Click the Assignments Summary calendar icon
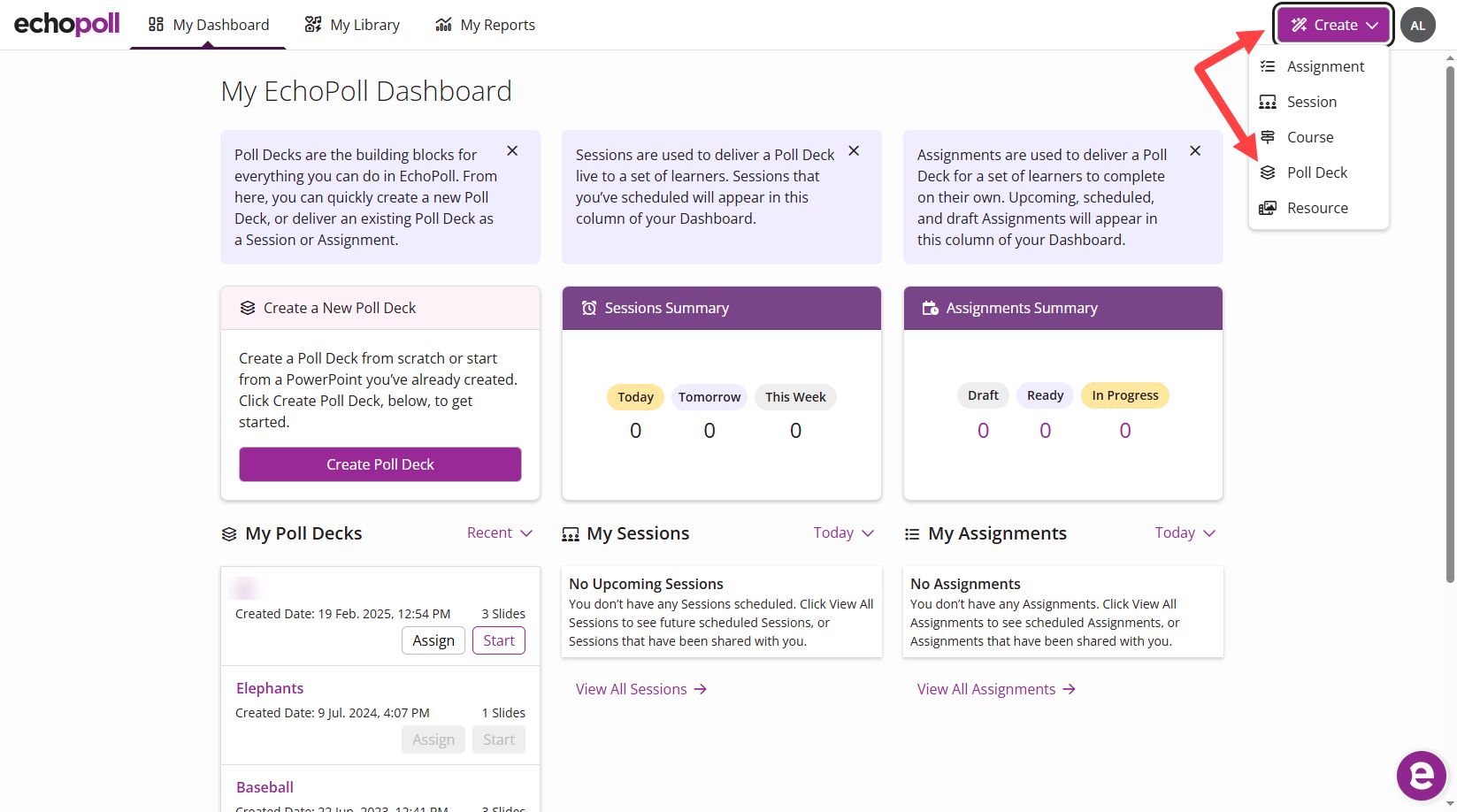This screenshot has height=812, width=1457. tap(931, 308)
